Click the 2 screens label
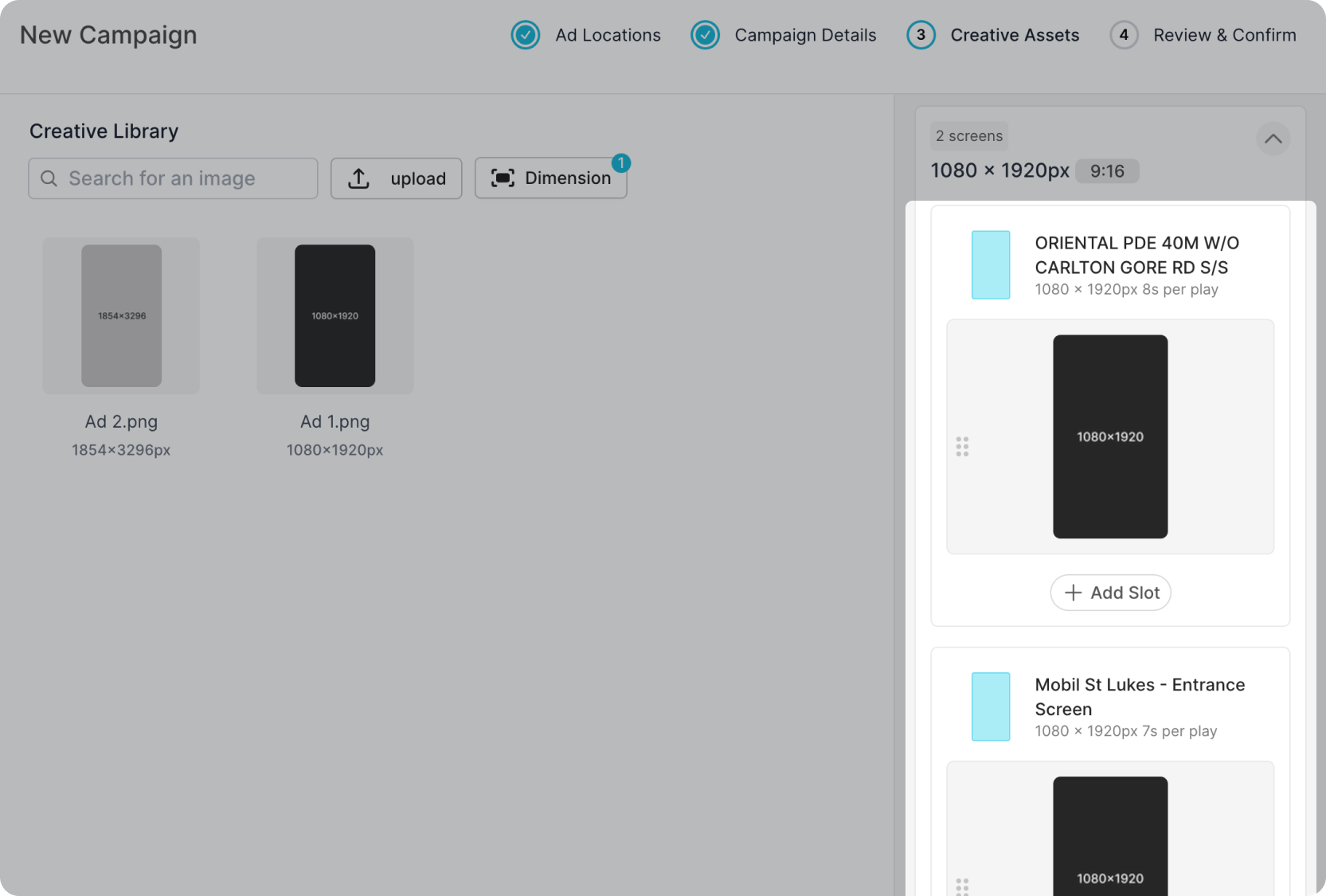This screenshot has width=1326, height=896. pos(969,136)
